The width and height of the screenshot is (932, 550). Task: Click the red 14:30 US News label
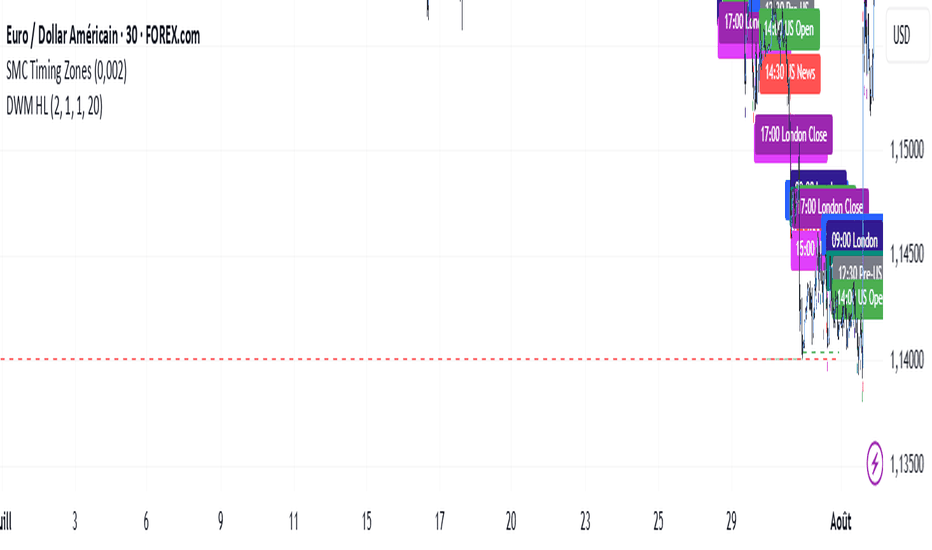[x=790, y=73]
